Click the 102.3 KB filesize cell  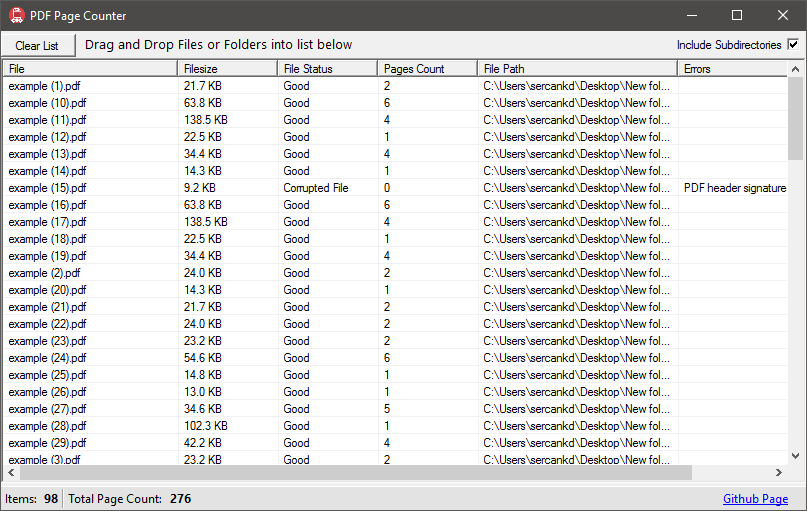pyautogui.click(x=206, y=426)
